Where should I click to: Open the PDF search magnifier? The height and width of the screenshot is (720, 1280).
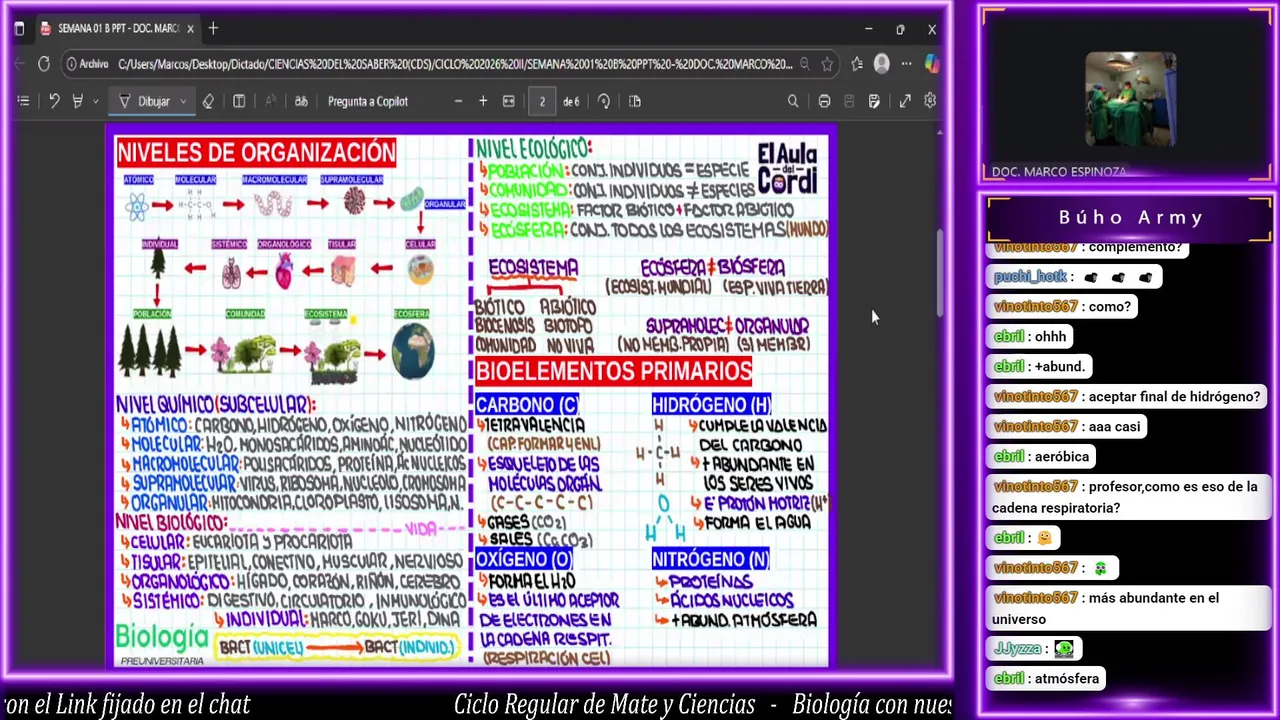point(793,101)
